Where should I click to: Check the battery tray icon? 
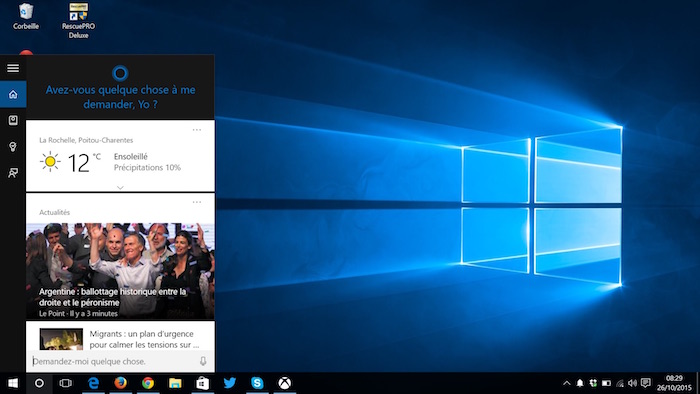click(606, 383)
